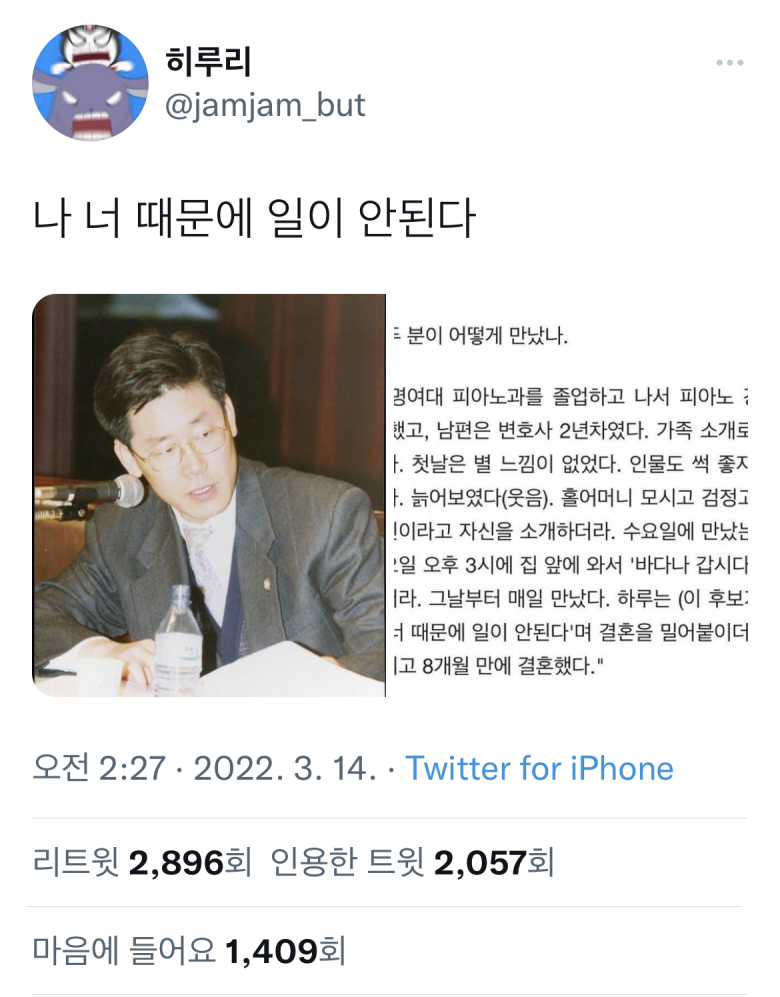Open the @jamjam_but handle profile
The width and height of the screenshot is (780, 997).
[265, 105]
